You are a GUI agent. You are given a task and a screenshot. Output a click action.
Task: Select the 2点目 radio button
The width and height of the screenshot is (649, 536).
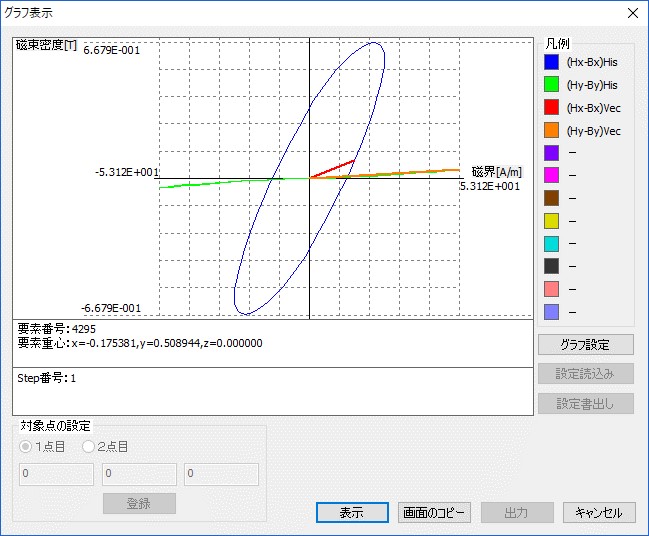[88, 447]
